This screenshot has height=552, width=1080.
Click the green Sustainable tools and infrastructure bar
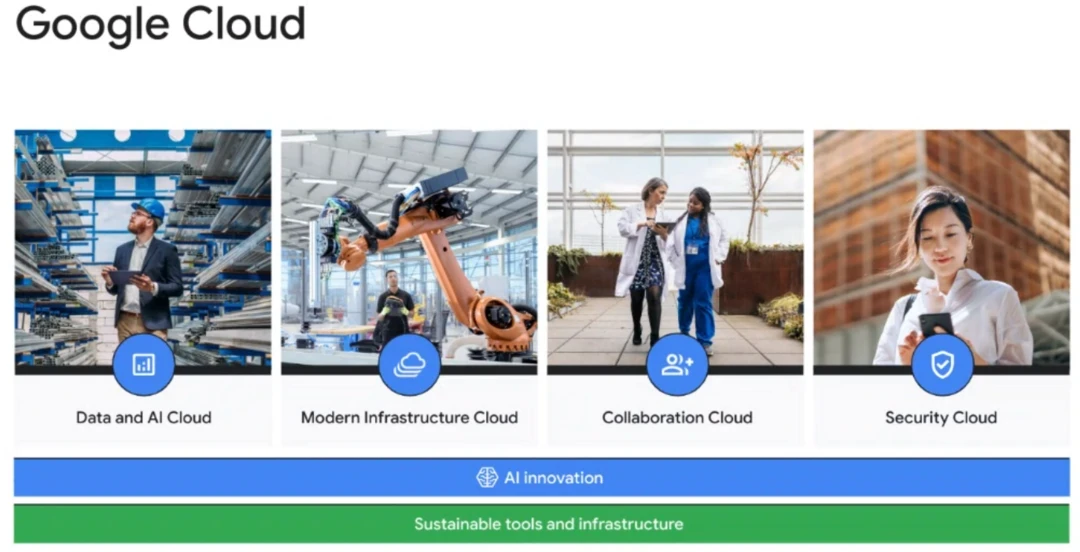(541, 524)
